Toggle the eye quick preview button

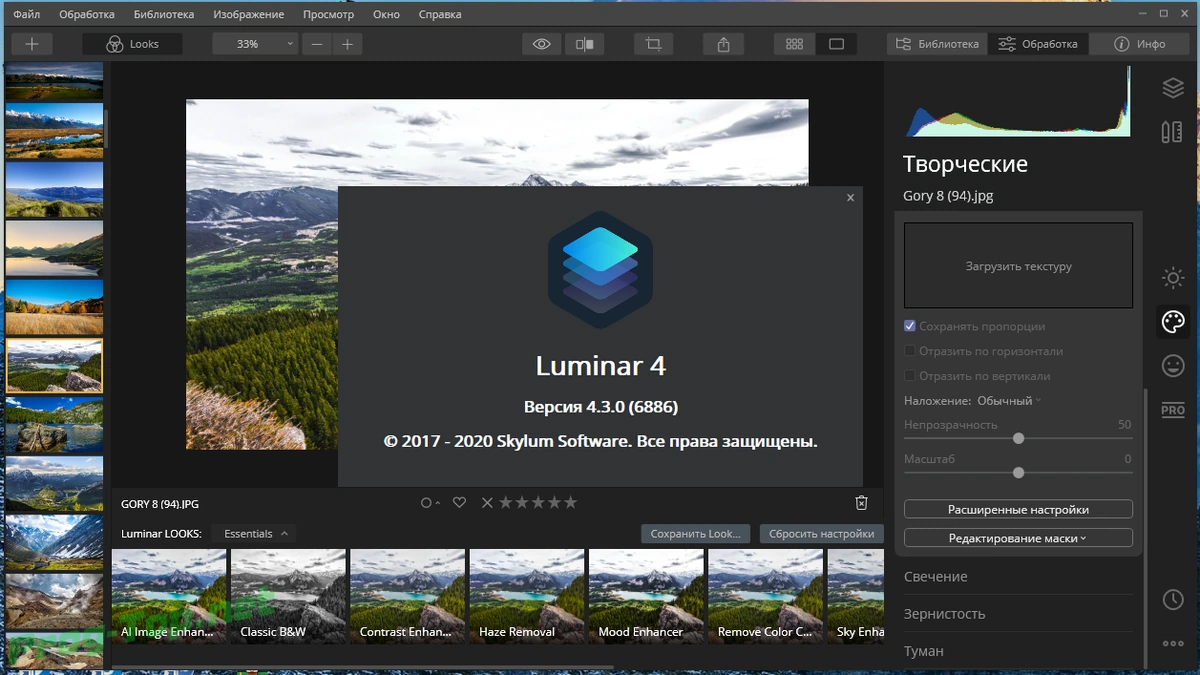542,44
